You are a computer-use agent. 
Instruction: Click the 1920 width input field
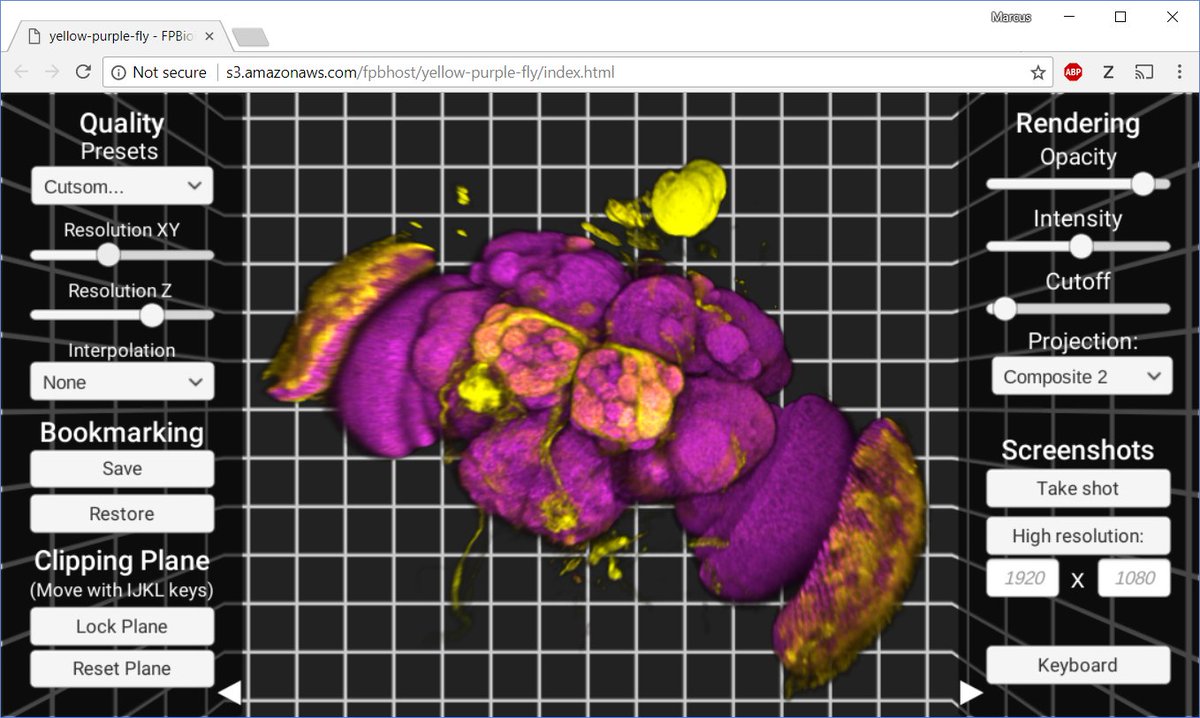tap(1023, 578)
